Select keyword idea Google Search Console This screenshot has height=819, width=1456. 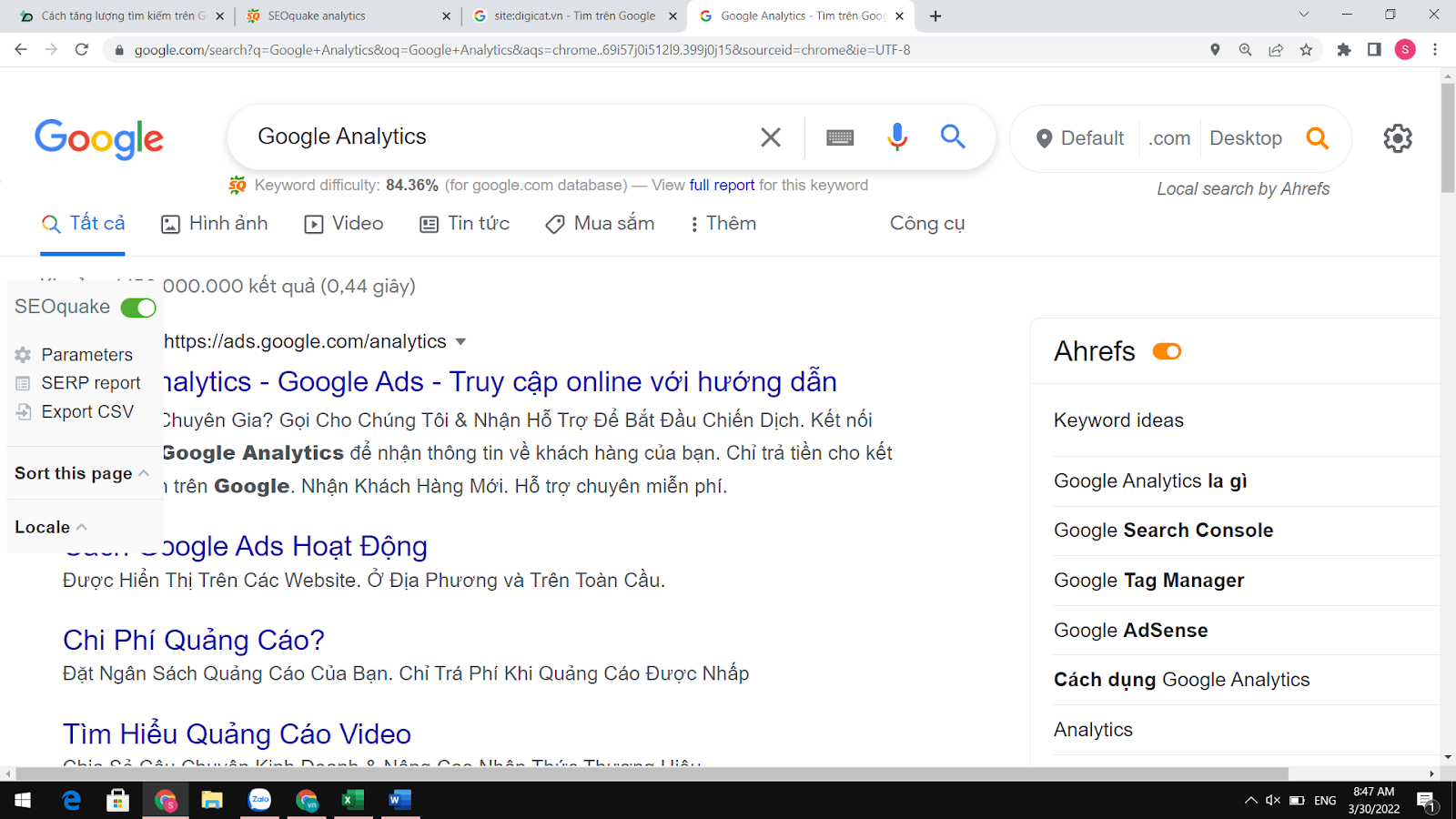[x=1163, y=531]
